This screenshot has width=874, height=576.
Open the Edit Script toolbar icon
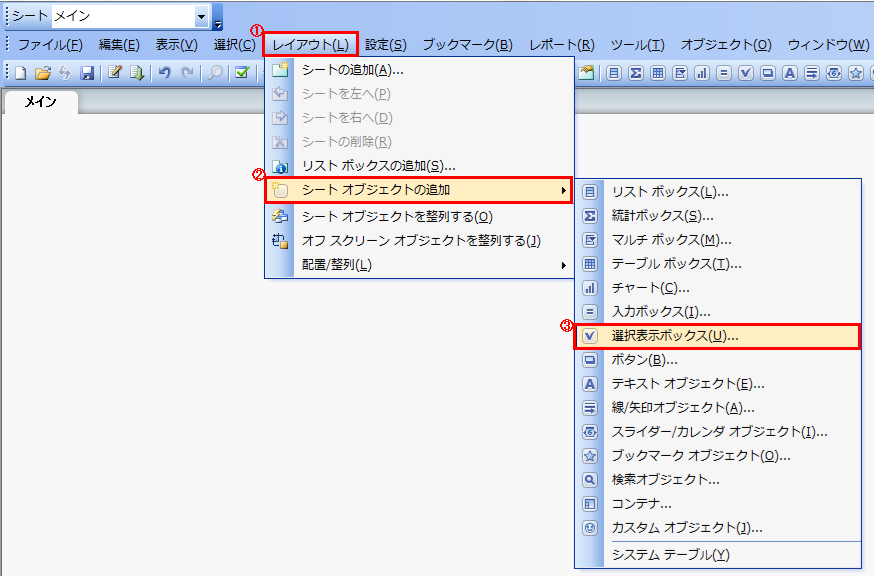click(115, 72)
